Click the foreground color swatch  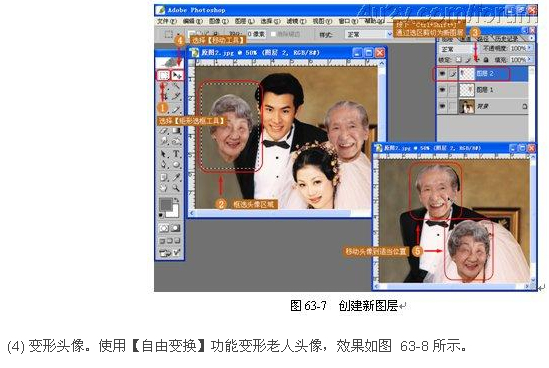[166, 204]
